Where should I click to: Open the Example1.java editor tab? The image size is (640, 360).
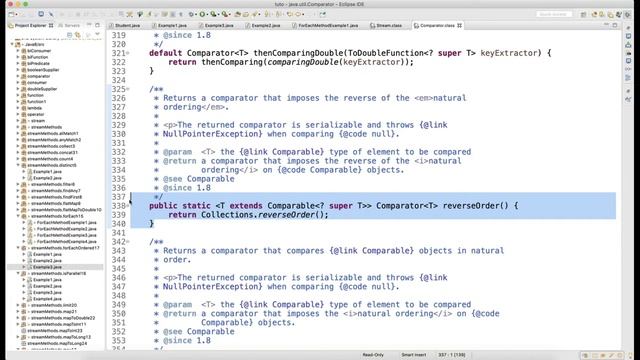pyautogui.click(x=170, y=25)
